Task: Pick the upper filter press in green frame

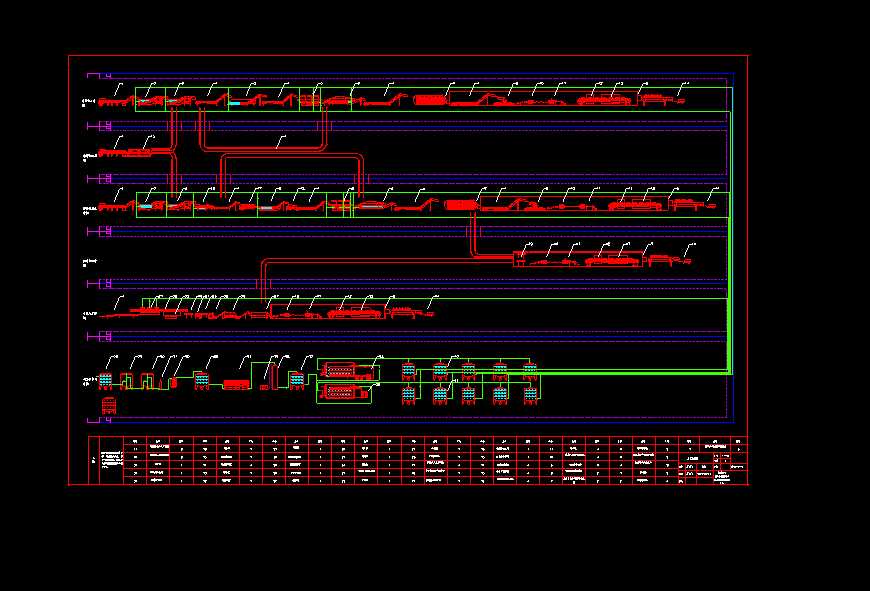Action: coord(347,371)
